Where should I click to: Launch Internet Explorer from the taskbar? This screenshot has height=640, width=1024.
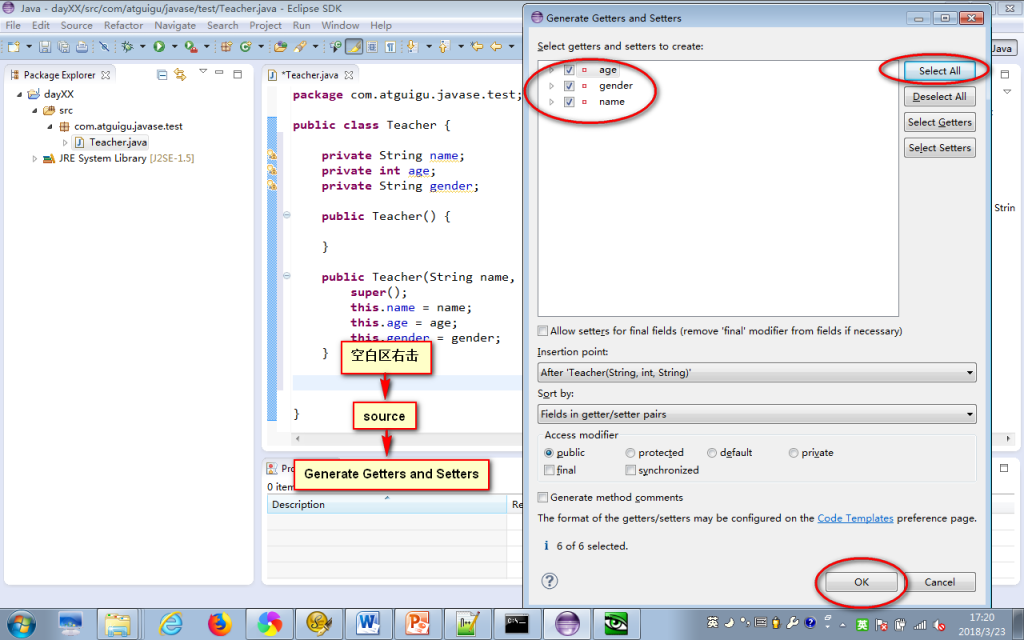click(x=170, y=624)
